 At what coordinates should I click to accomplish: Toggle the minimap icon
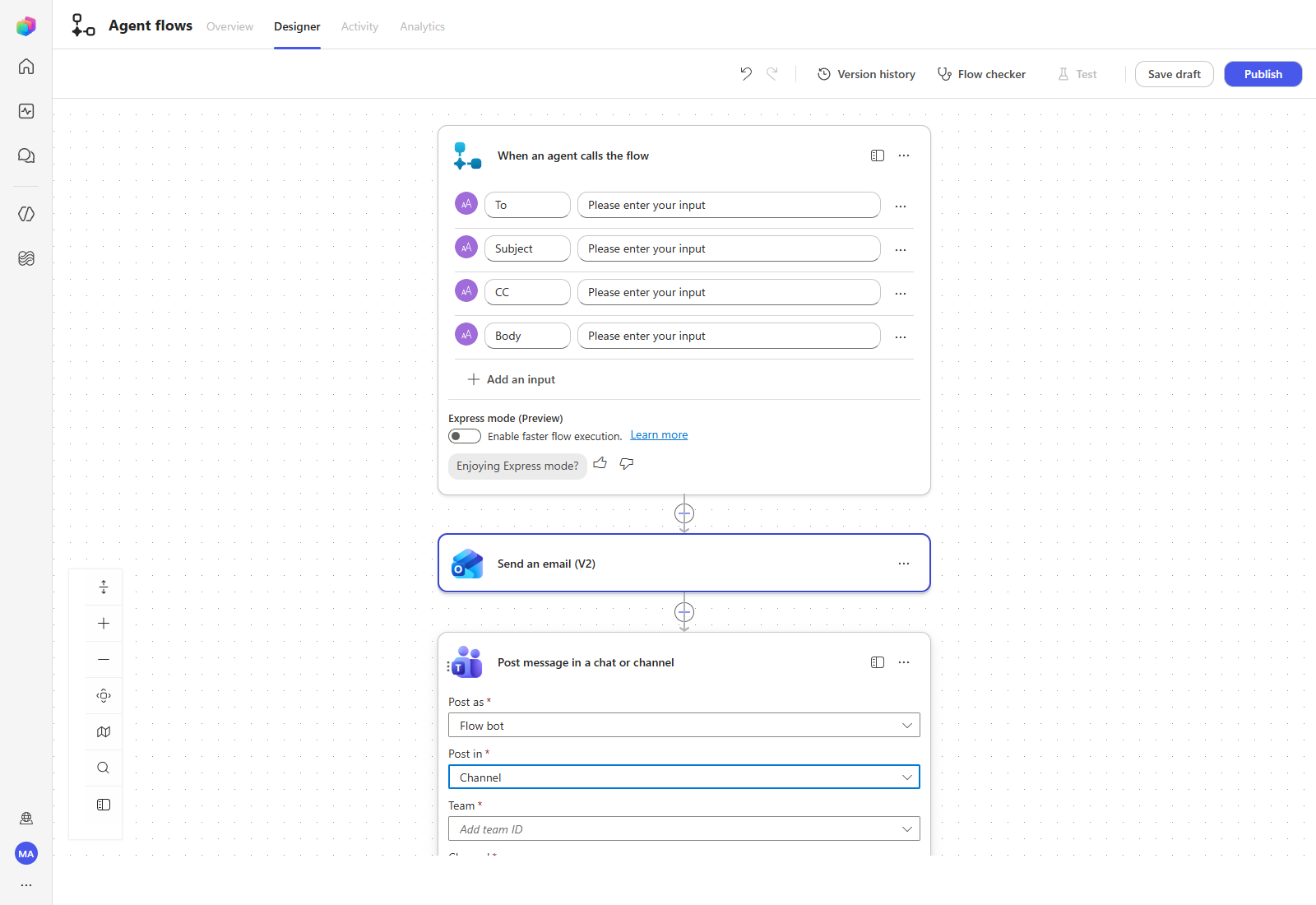pos(104,732)
